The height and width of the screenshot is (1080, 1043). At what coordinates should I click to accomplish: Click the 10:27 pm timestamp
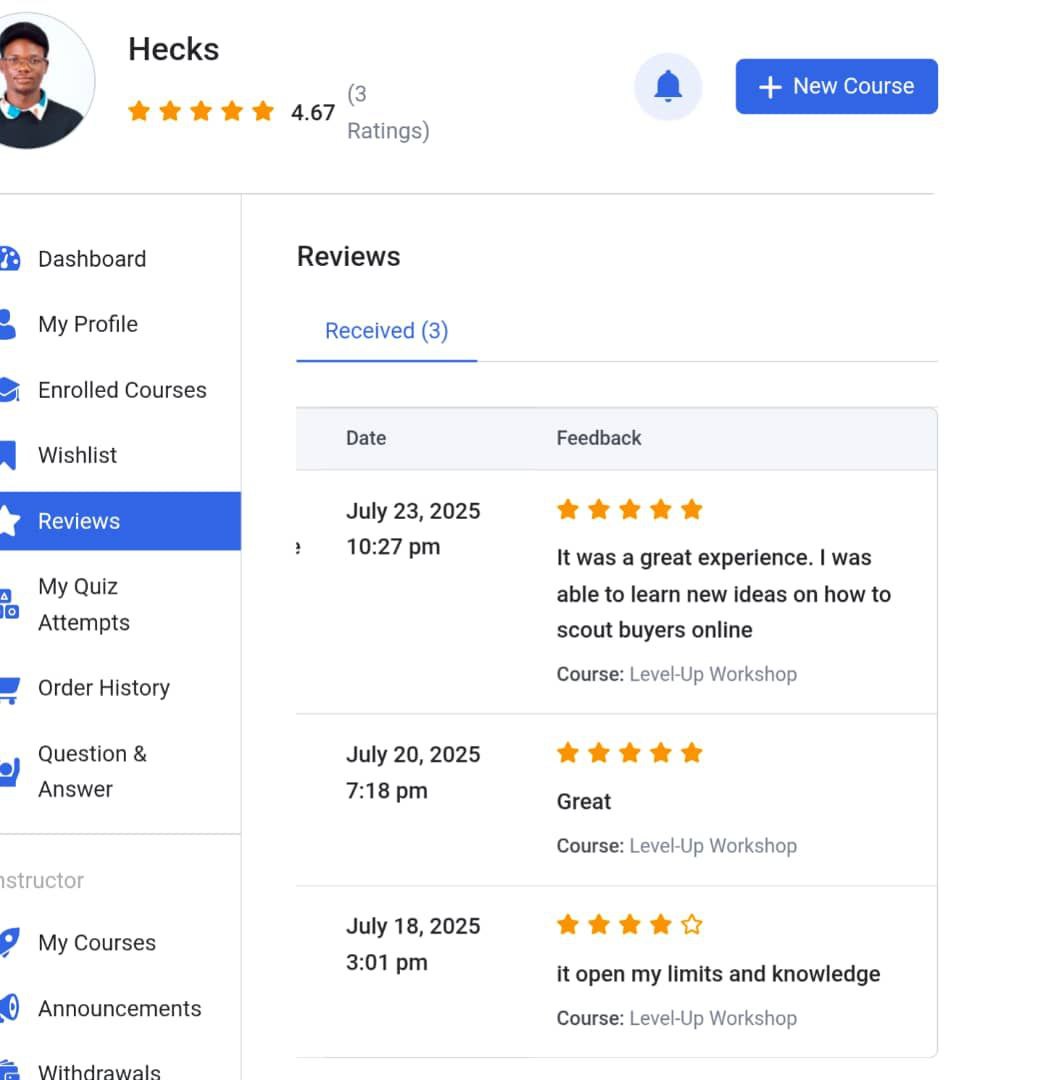[393, 547]
